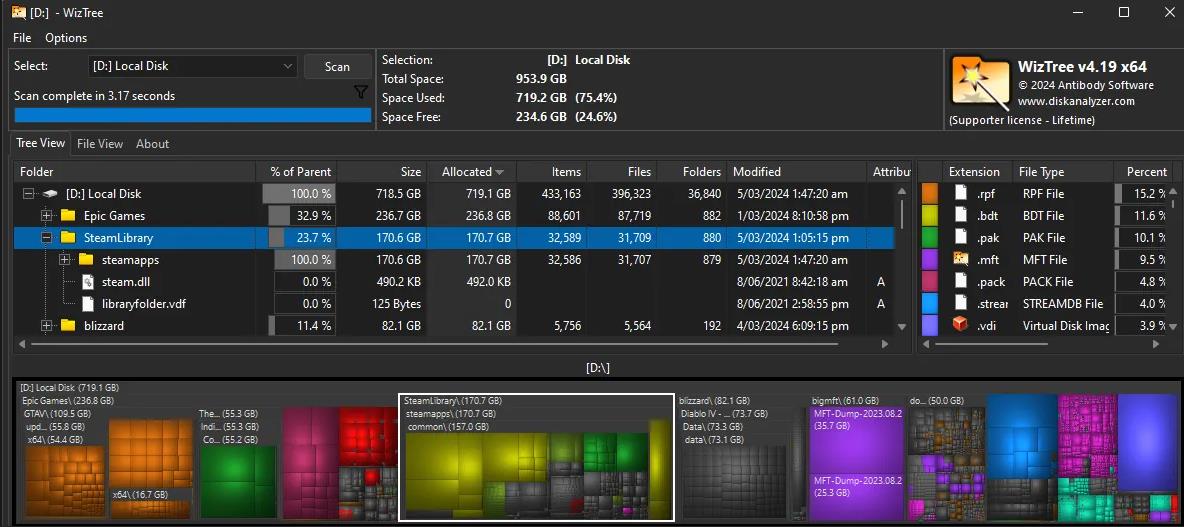Click the .pack file type icon
The width and height of the screenshot is (1184, 527).
click(x=960, y=281)
